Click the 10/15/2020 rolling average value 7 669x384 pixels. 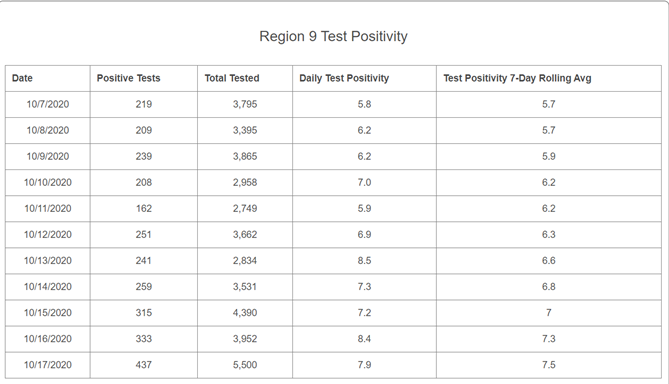pyautogui.click(x=549, y=313)
